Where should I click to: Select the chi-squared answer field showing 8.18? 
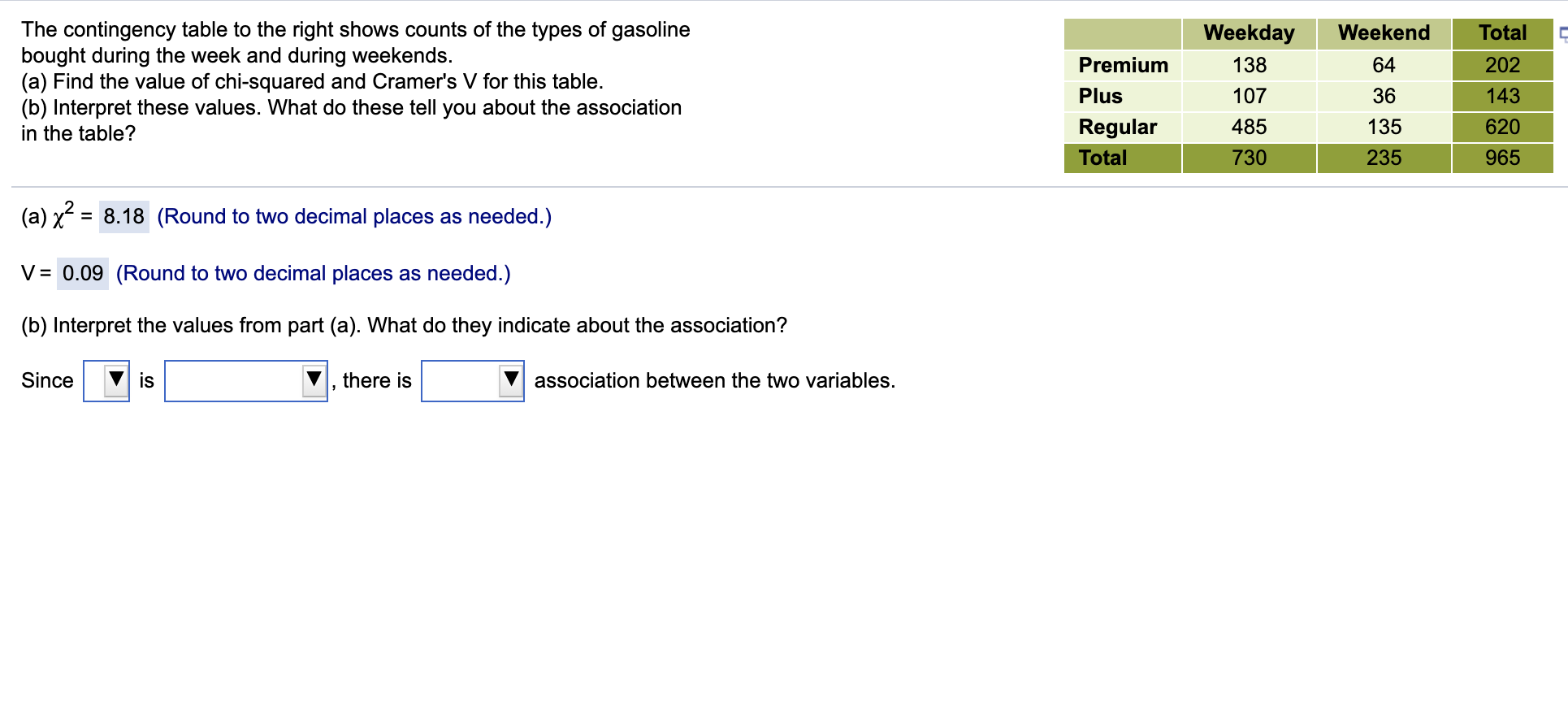click(x=123, y=216)
